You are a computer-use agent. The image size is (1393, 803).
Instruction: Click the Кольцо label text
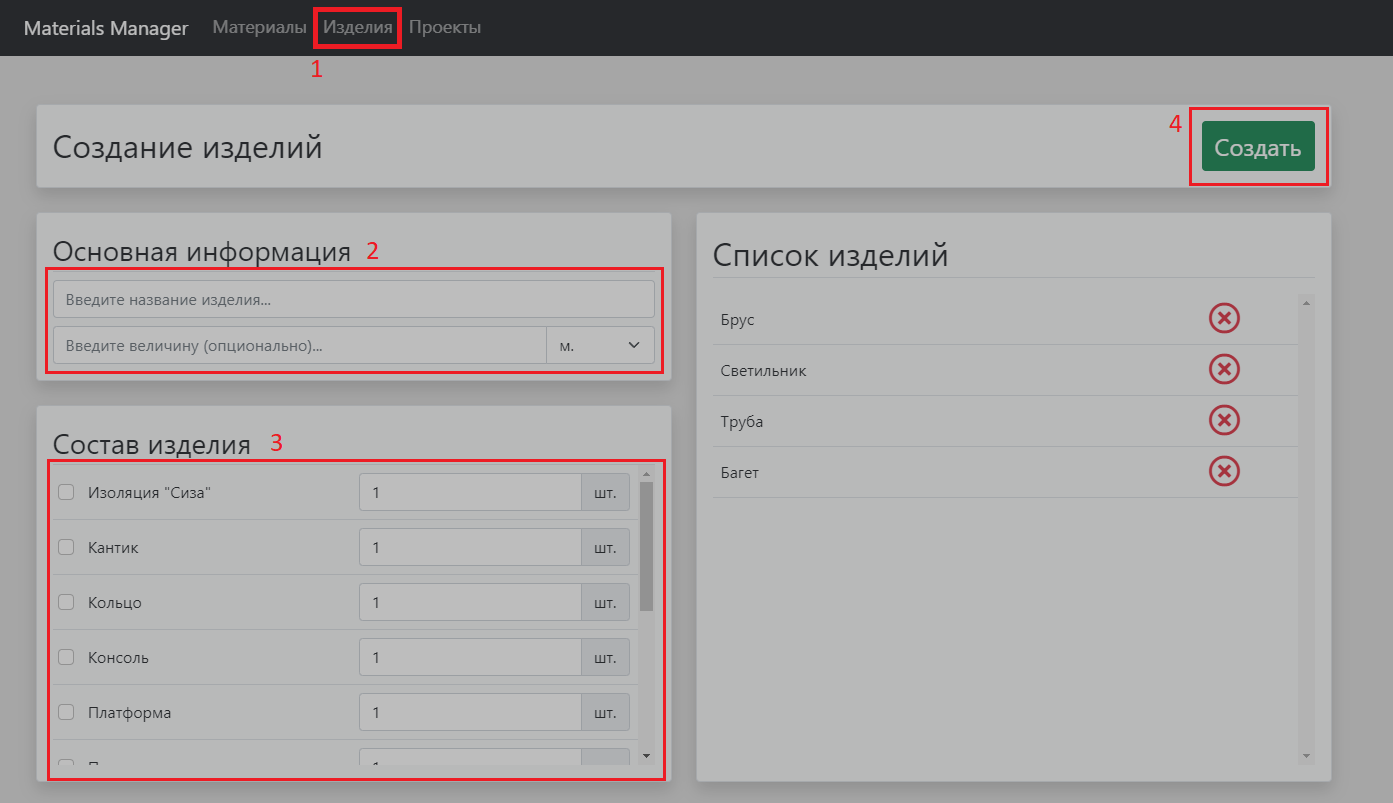(115, 602)
